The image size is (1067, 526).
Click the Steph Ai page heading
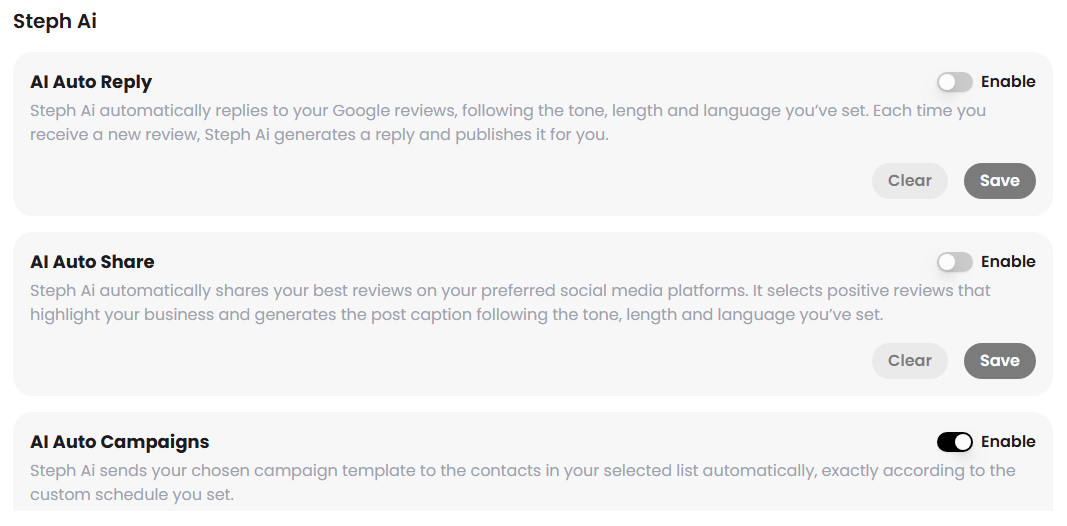(x=55, y=21)
